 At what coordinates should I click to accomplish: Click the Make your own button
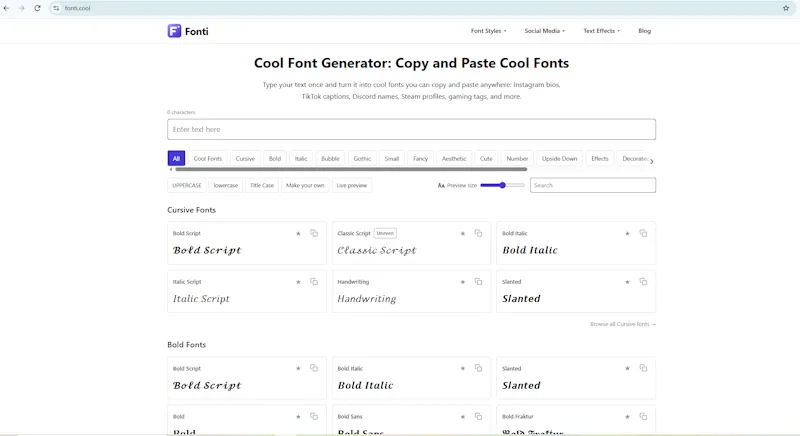tap(305, 185)
